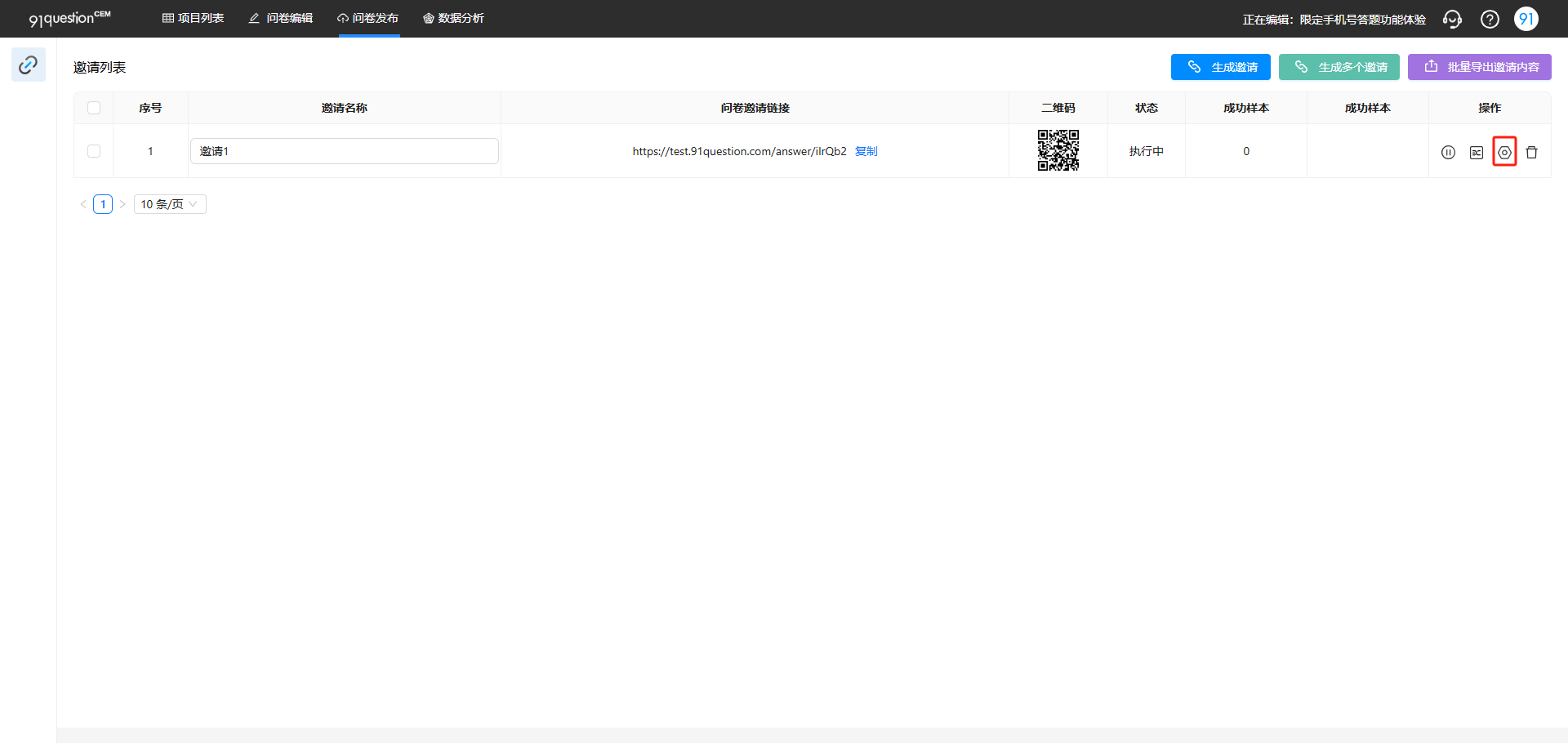Open 问卷编辑 tab
Image resolution: width=1568 pixels, height=744 pixels.
click(281, 18)
